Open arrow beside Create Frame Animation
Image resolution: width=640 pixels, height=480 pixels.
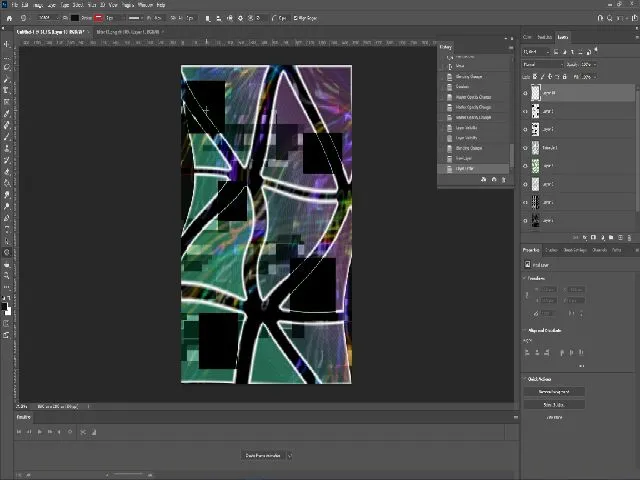(290, 456)
